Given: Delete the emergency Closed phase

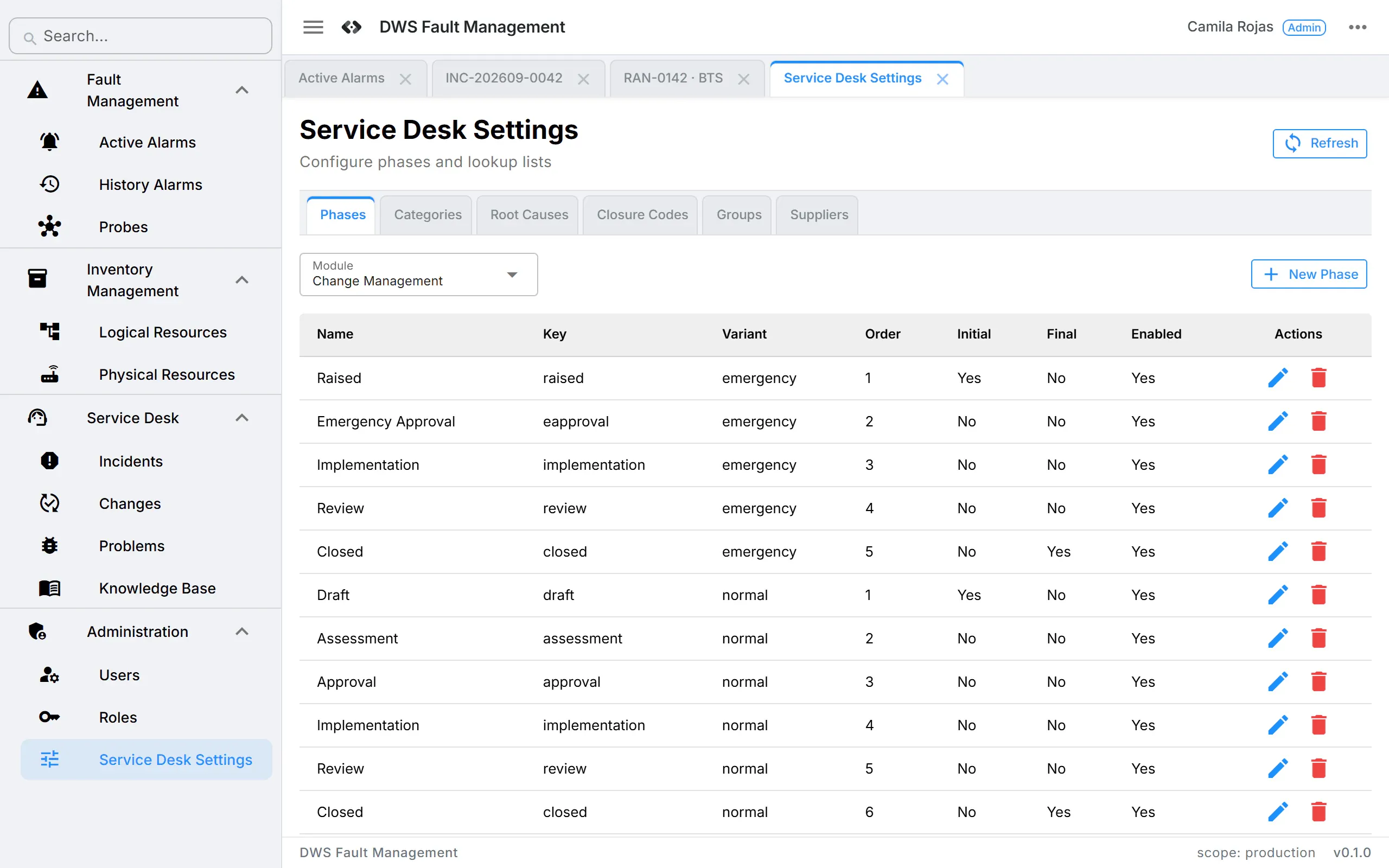Looking at the screenshot, I should coord(1319,551).
